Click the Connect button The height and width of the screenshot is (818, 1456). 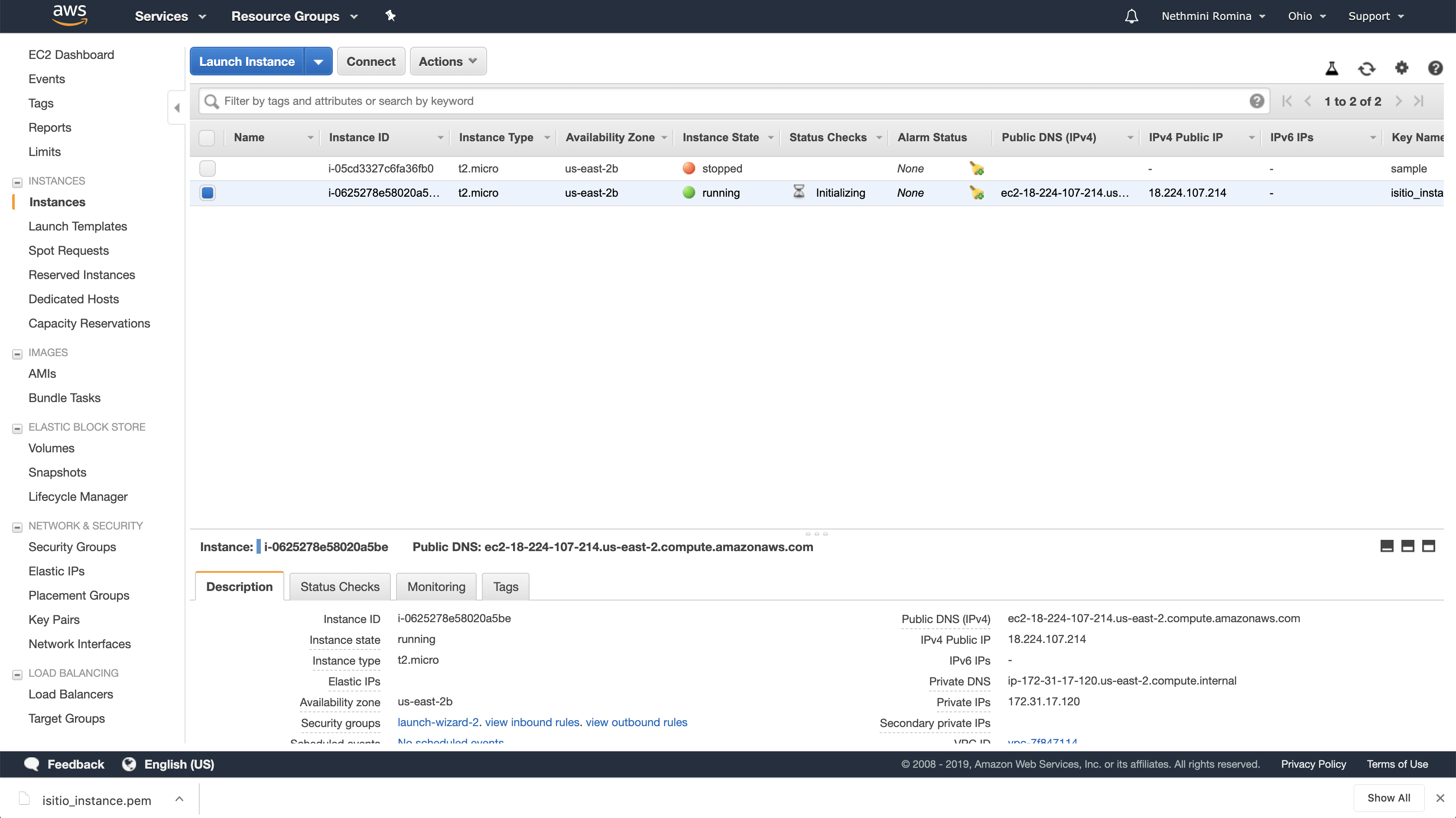coord(371,61)
